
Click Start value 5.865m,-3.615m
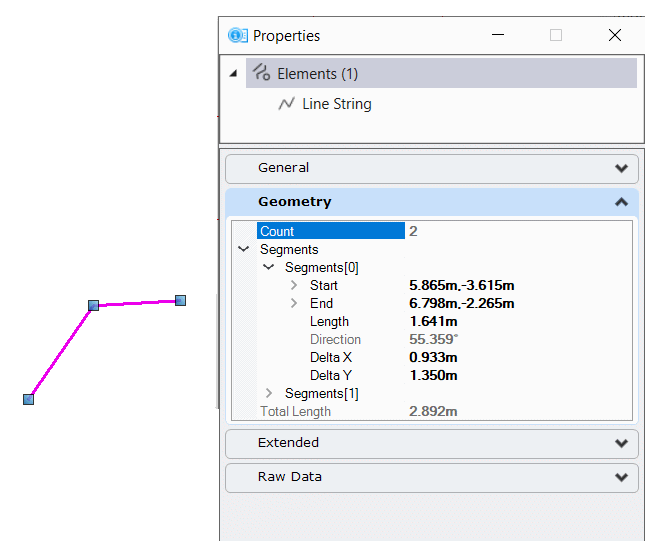coord(462,285)
